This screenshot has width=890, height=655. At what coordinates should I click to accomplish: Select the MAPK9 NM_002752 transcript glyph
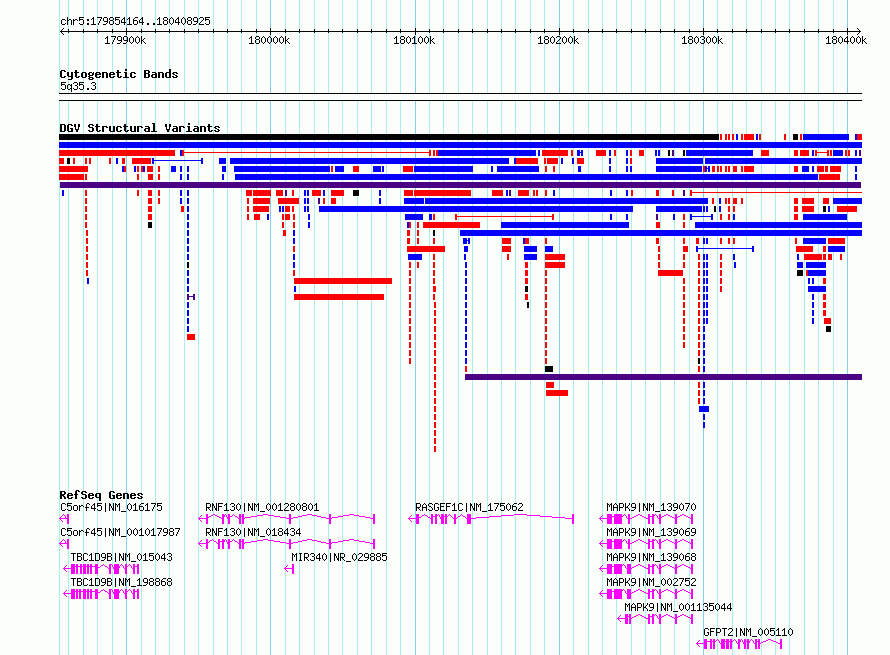(646, 594)
